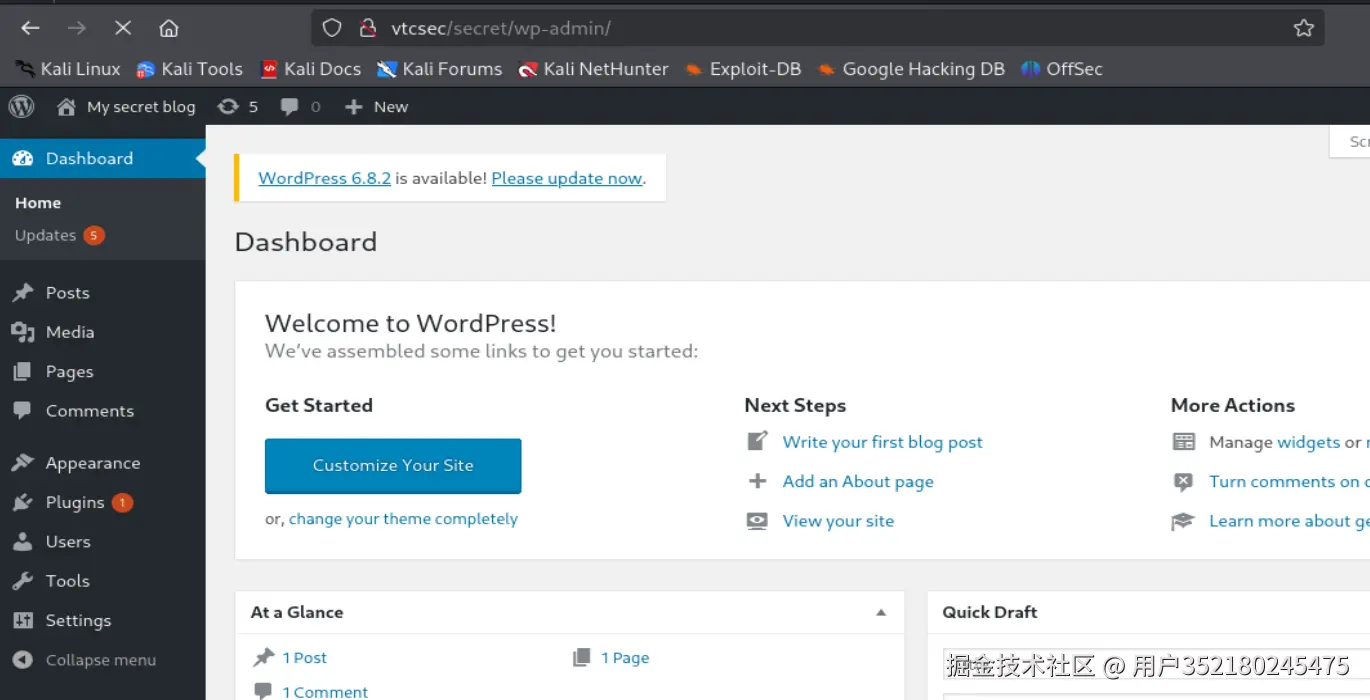This screenshot has width=1370, height=700.
Task: Click Please update now link
Action: point(567,178)
